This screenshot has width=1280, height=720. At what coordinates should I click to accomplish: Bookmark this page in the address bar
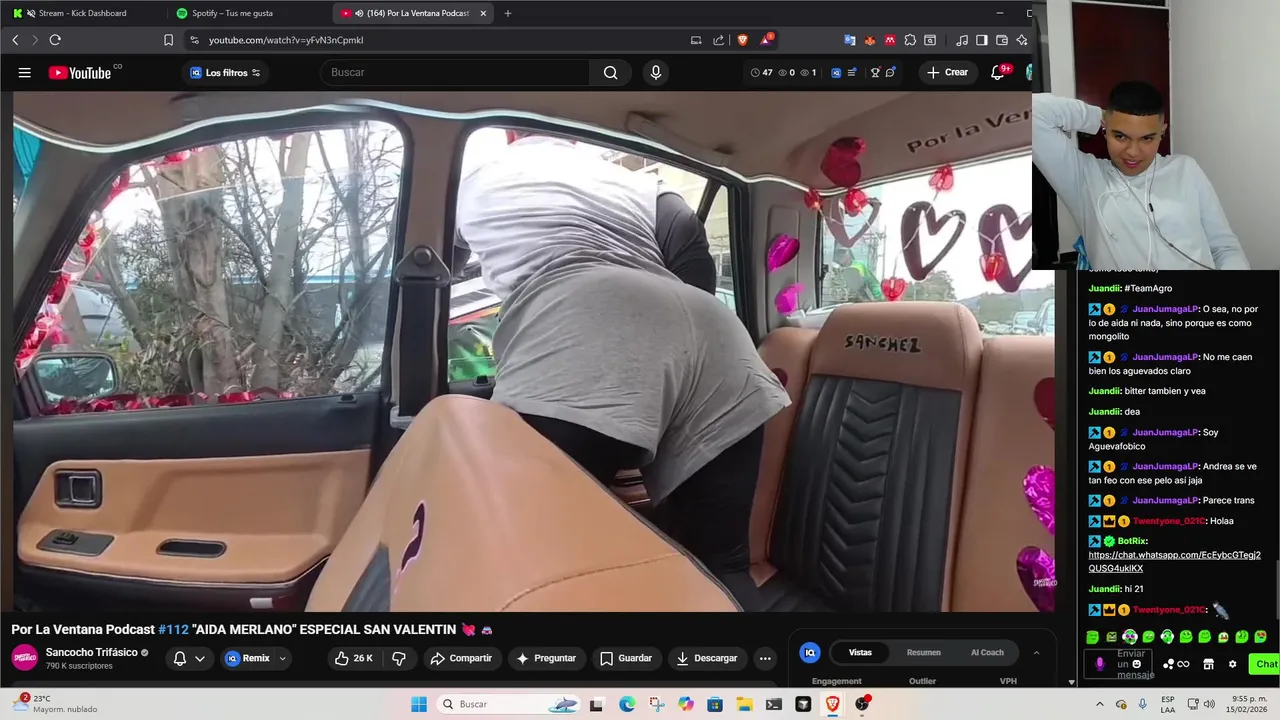pos(168,40)
